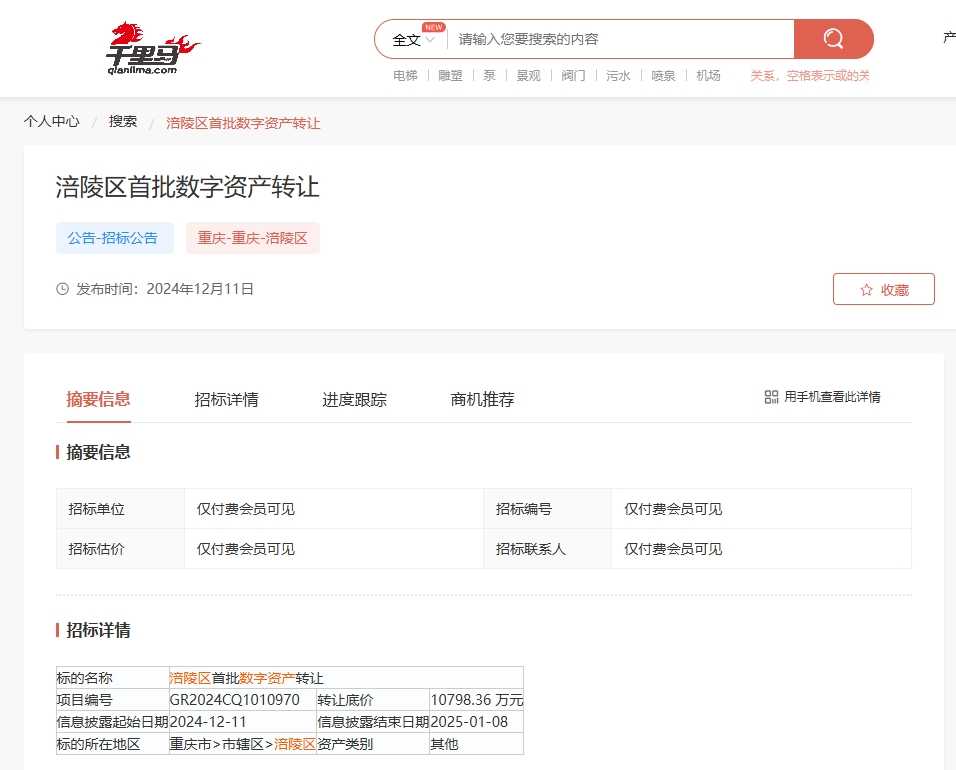This screenshot has width=956, height=770.
Task: Click the clock icon beside 发布时间
Action: 63,289
